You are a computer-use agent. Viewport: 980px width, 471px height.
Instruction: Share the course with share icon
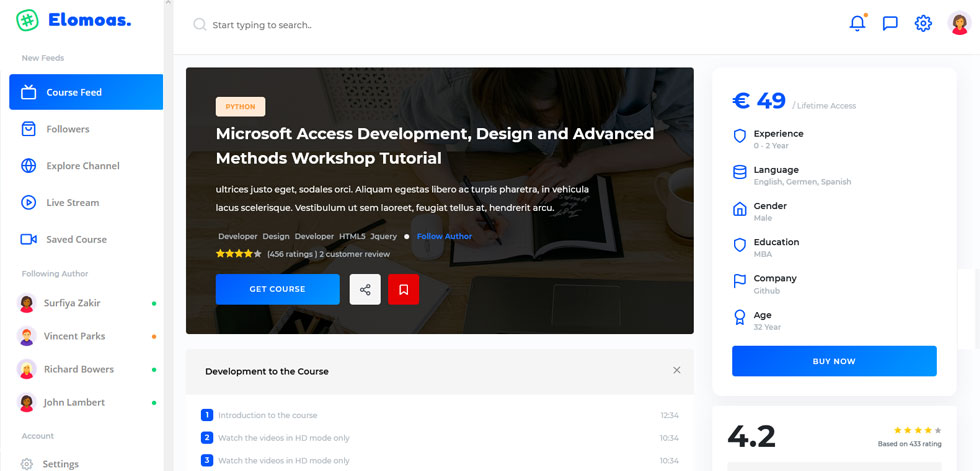pos(365,289)
